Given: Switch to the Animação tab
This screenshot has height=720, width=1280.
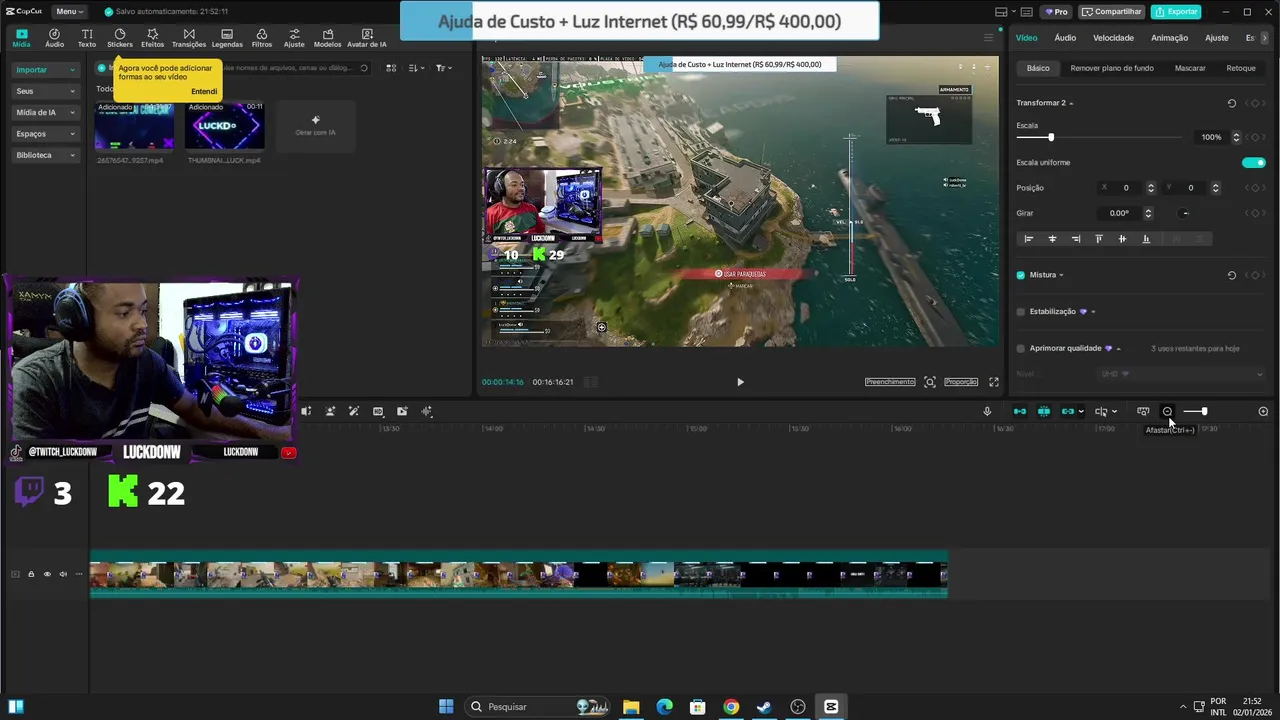Looking at the screenshot, I should 1169,38.
